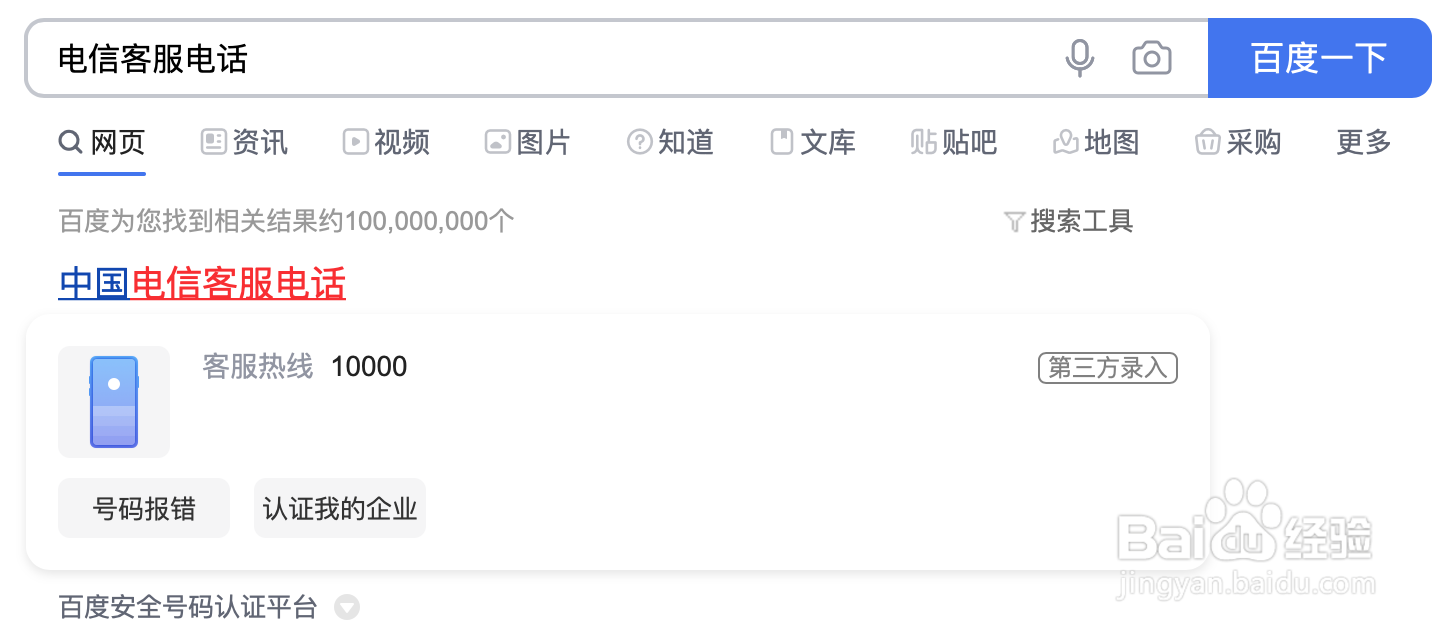The height and width of the screenshot is (634, 1456).
Task: Click the 认证我的企业 button
Action: 340,508
